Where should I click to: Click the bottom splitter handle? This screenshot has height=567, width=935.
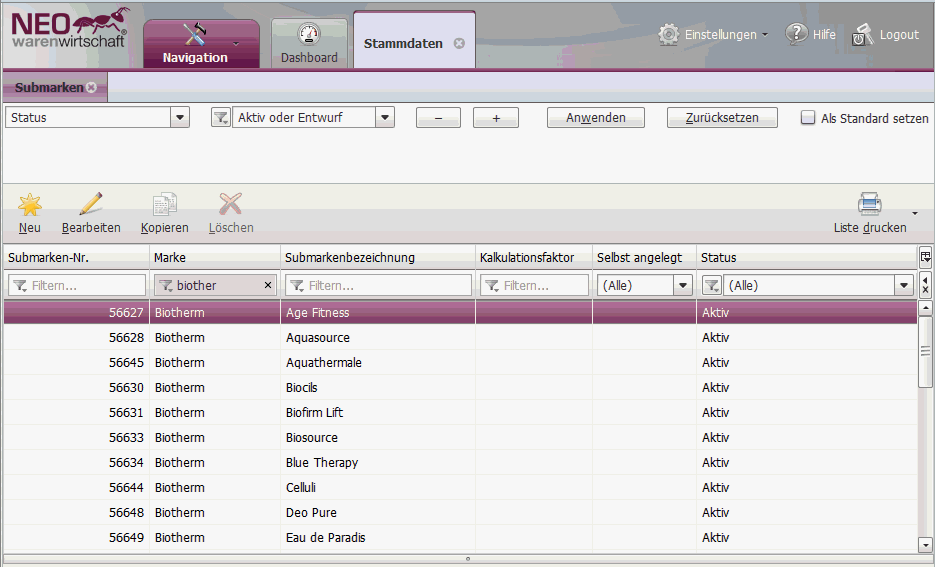tap(468, 559)
